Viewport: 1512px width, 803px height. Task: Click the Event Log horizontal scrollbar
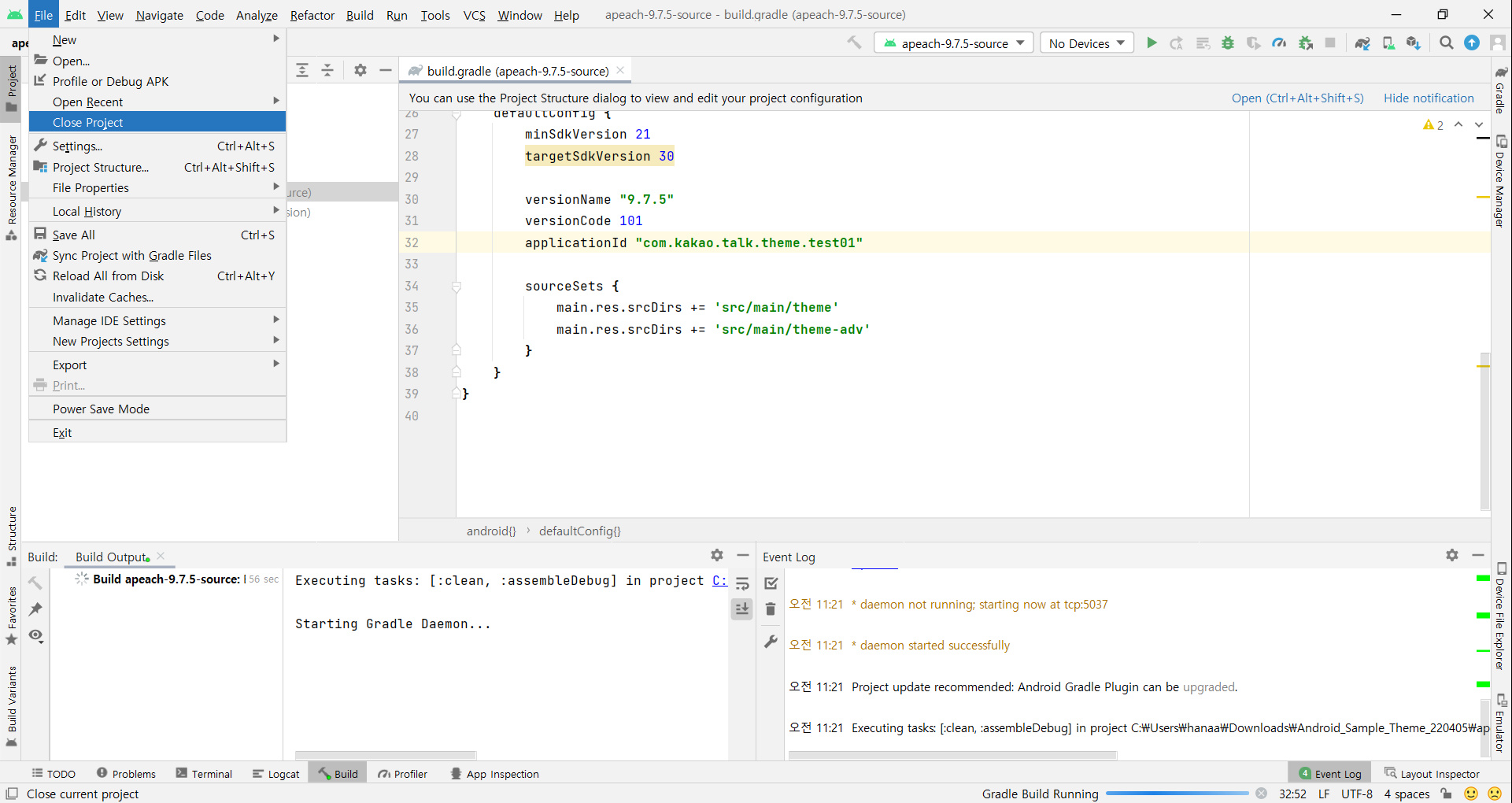coord(952,756)
